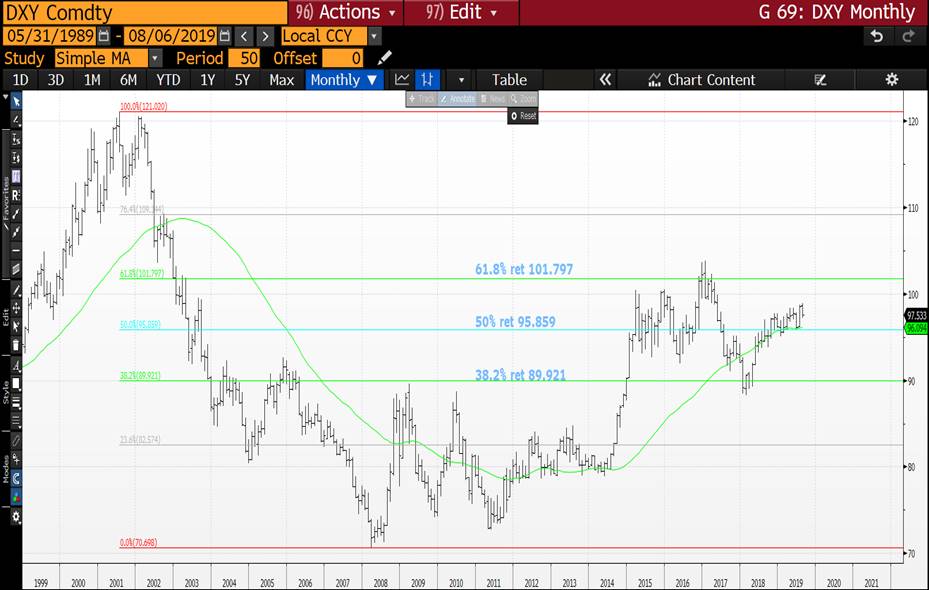Select the pointer cursor tool in annotation sidebar
The image size is (929, 590).
tap(16, 102)
